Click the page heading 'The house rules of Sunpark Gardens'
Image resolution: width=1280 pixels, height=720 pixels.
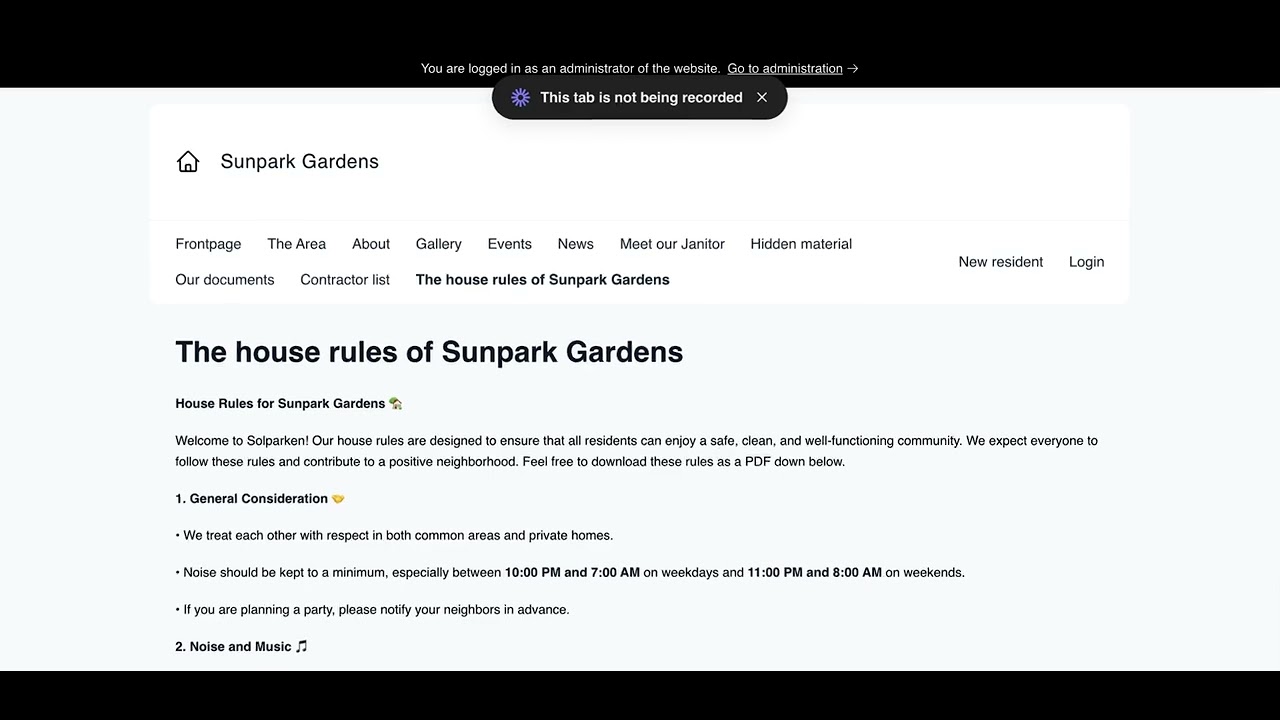pos(429,352)
